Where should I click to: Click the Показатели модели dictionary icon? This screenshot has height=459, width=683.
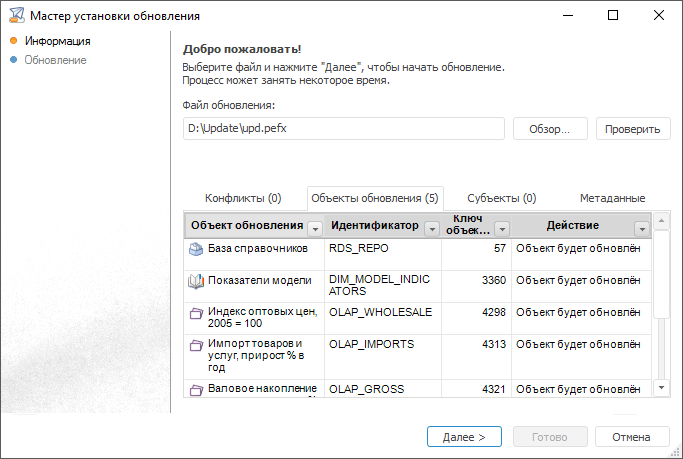coord(196,281)
